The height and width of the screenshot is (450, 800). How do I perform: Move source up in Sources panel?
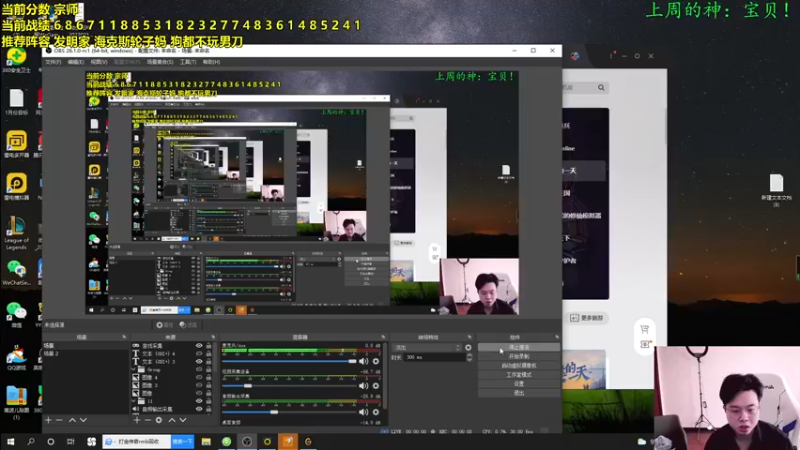pos(172,420)
